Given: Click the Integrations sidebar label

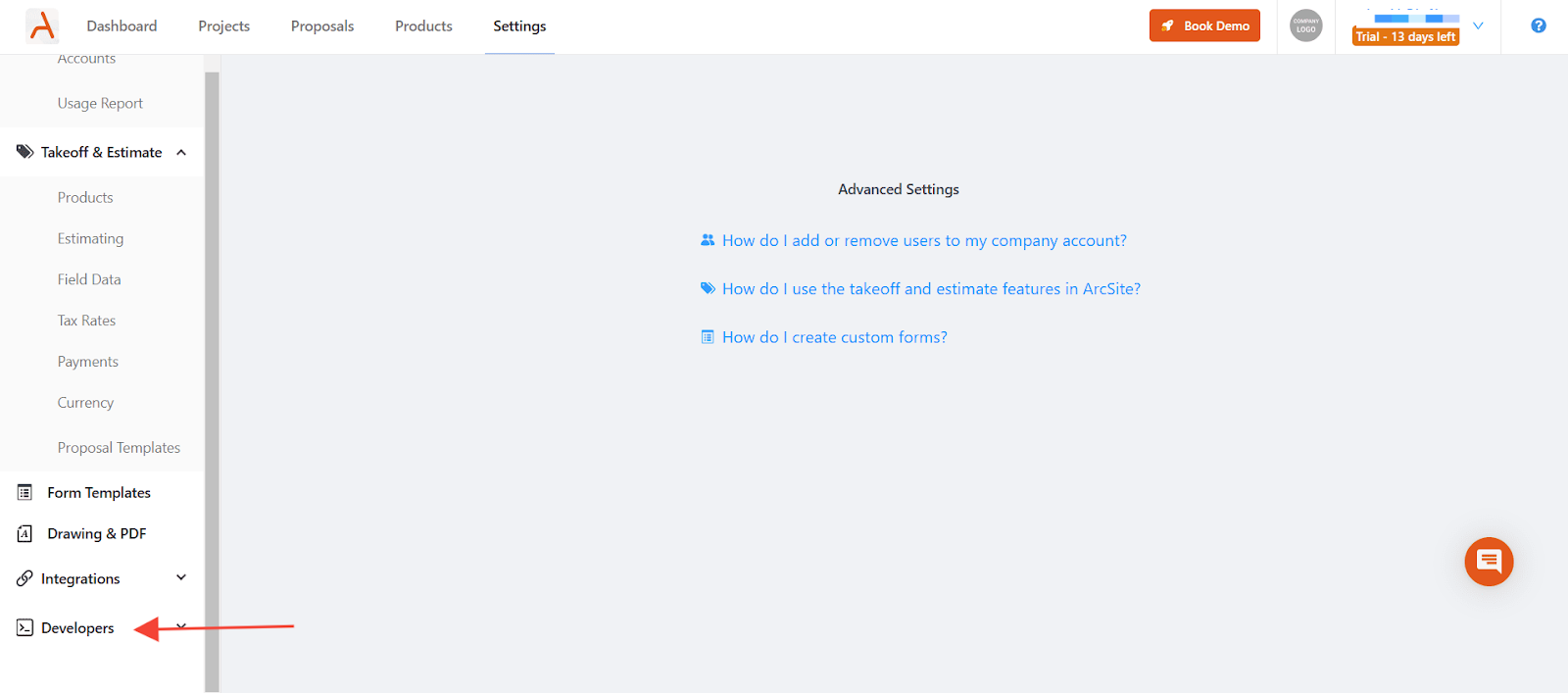Looking at the screenshot, I should [x=80, y=578].
